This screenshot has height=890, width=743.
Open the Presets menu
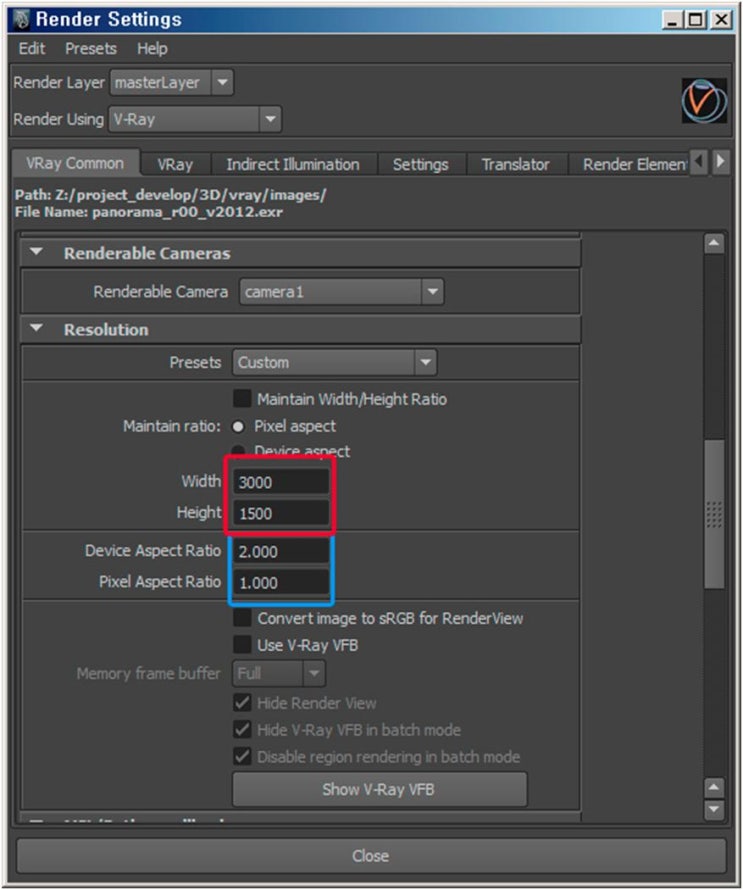[91, 49]
